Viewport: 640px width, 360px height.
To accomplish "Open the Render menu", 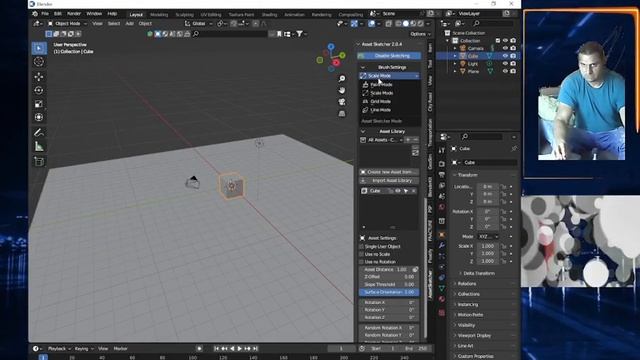I will (x=74, y=14).
